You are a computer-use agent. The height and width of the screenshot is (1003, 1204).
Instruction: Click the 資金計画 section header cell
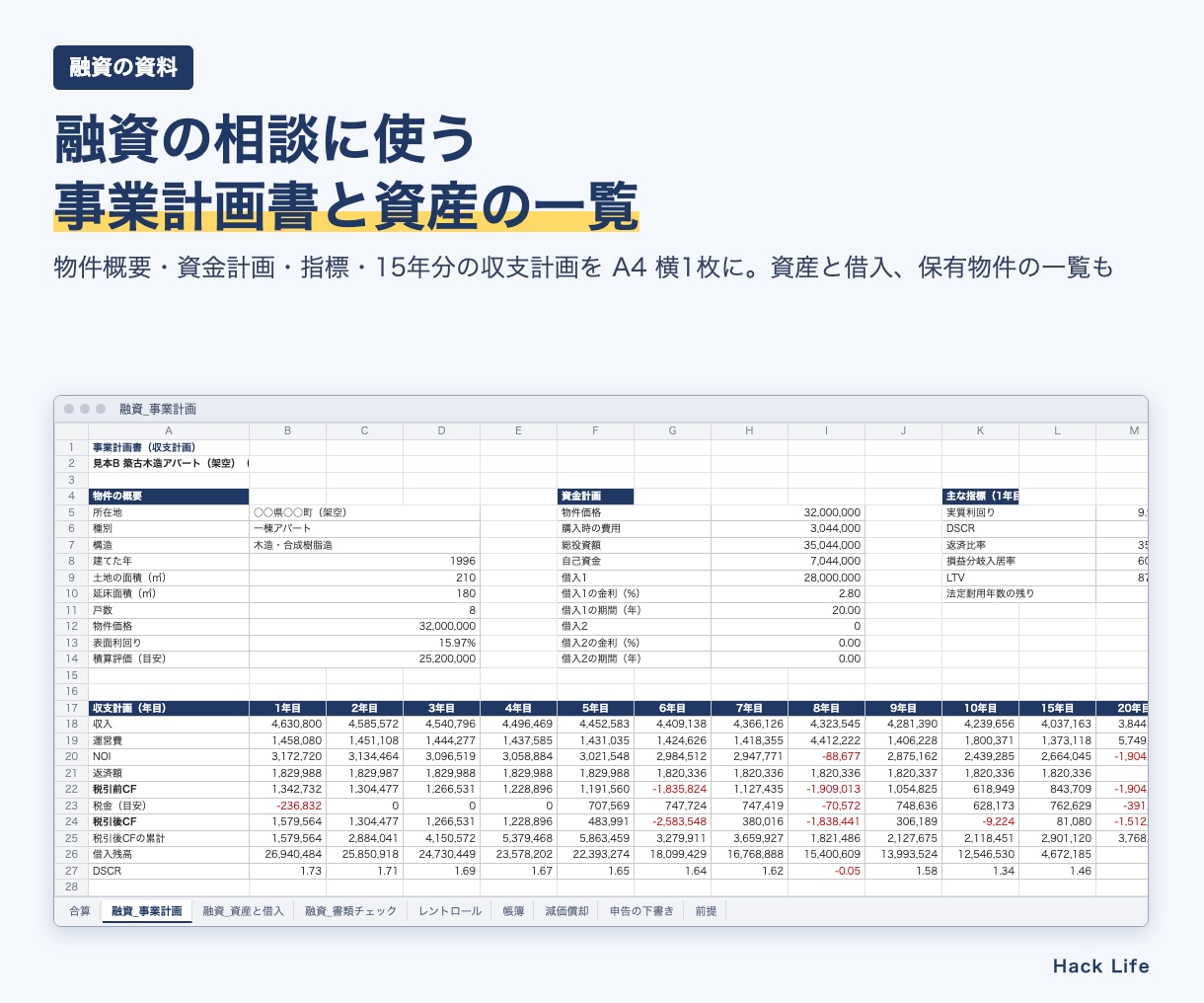tap(595, 497)
